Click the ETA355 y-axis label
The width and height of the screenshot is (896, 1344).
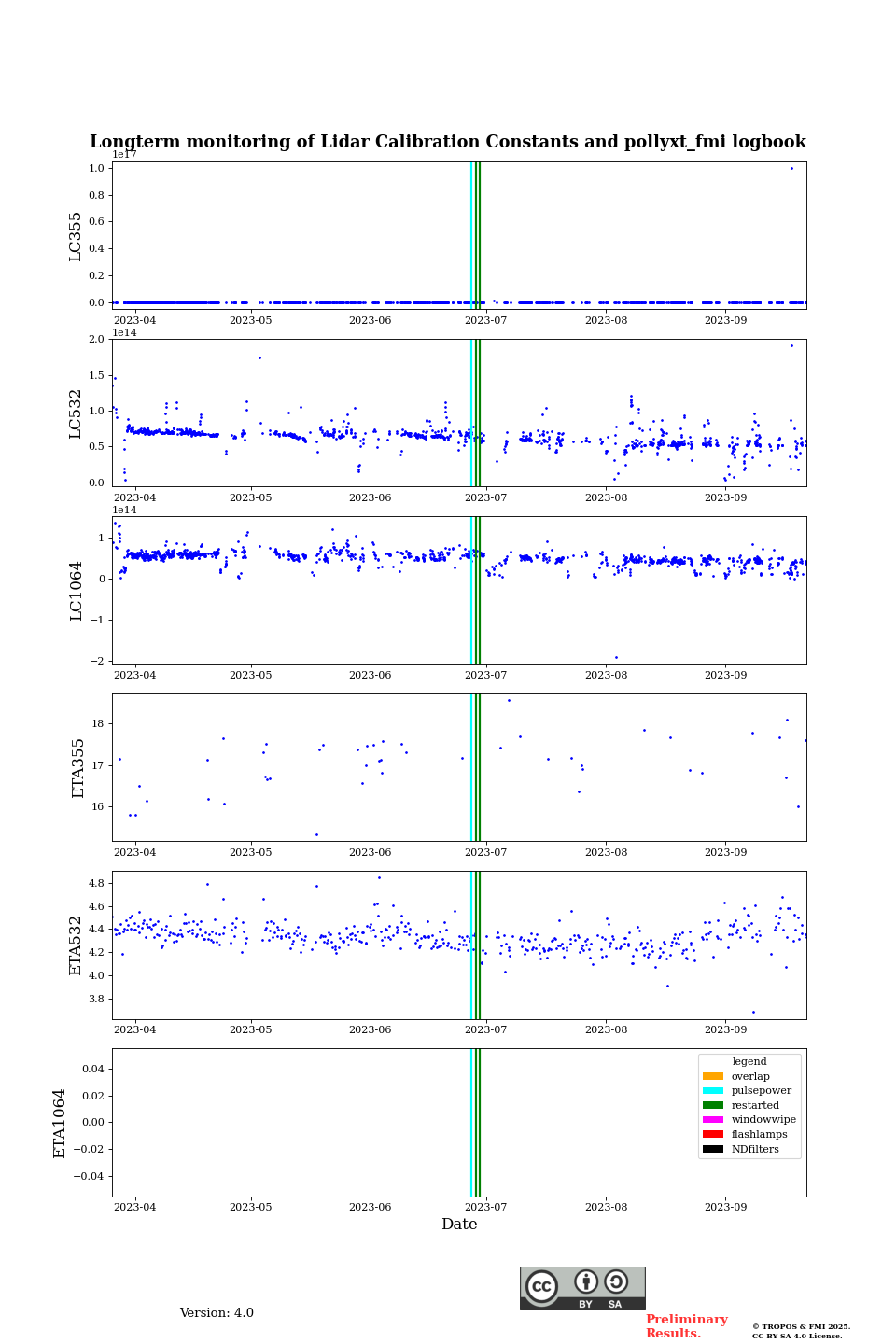pyautogui.click(x=78, y=768)
